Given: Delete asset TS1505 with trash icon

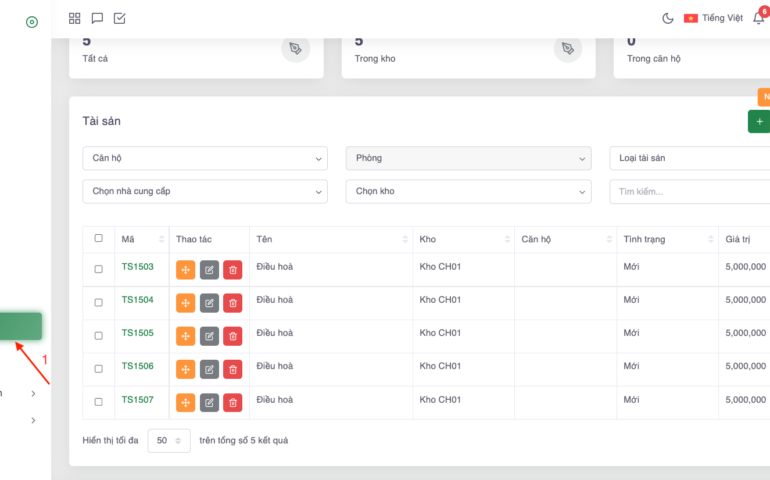Looking at the screenshot, I should [x=232, y=336].
